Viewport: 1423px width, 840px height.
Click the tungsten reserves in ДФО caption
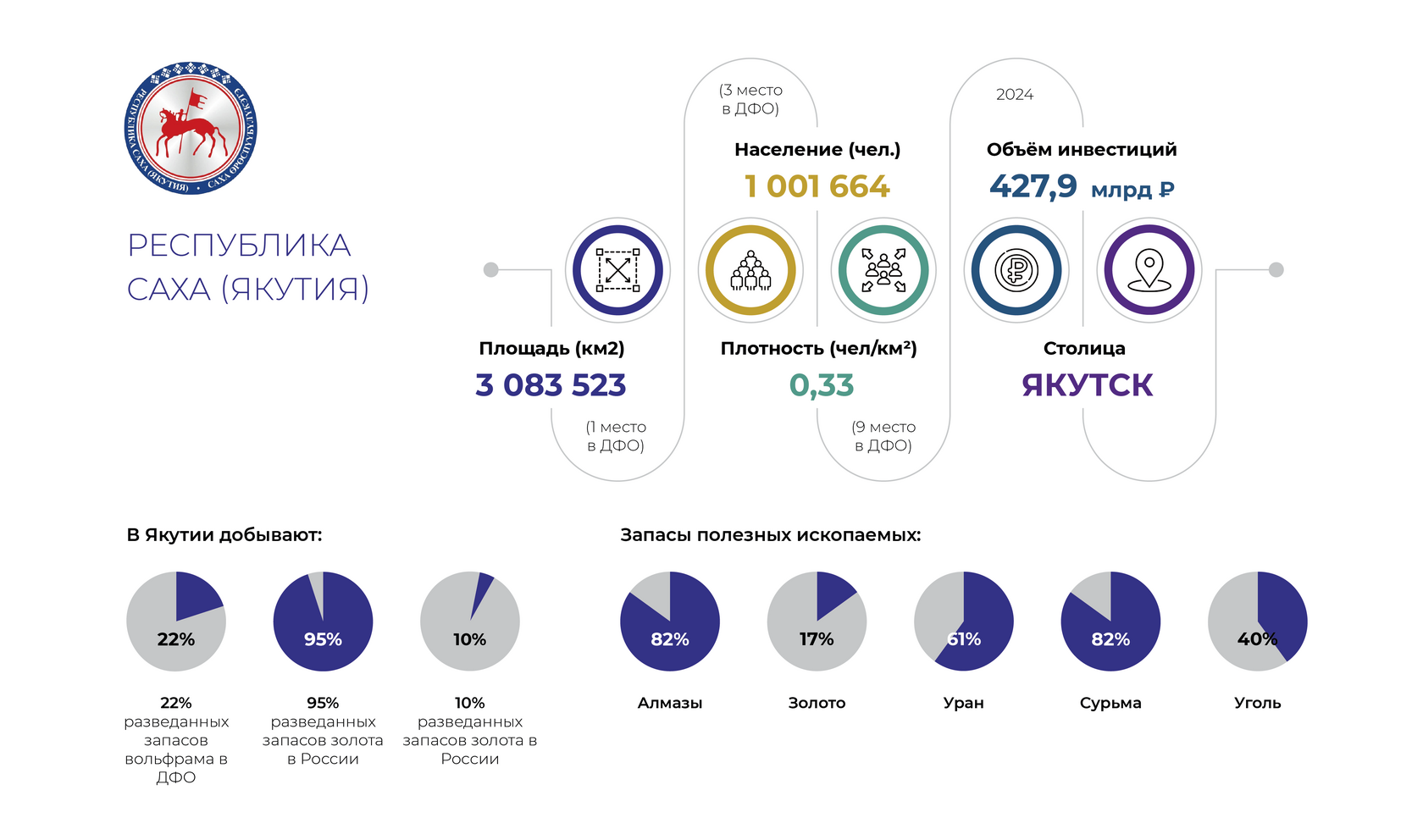pos(176,740)
